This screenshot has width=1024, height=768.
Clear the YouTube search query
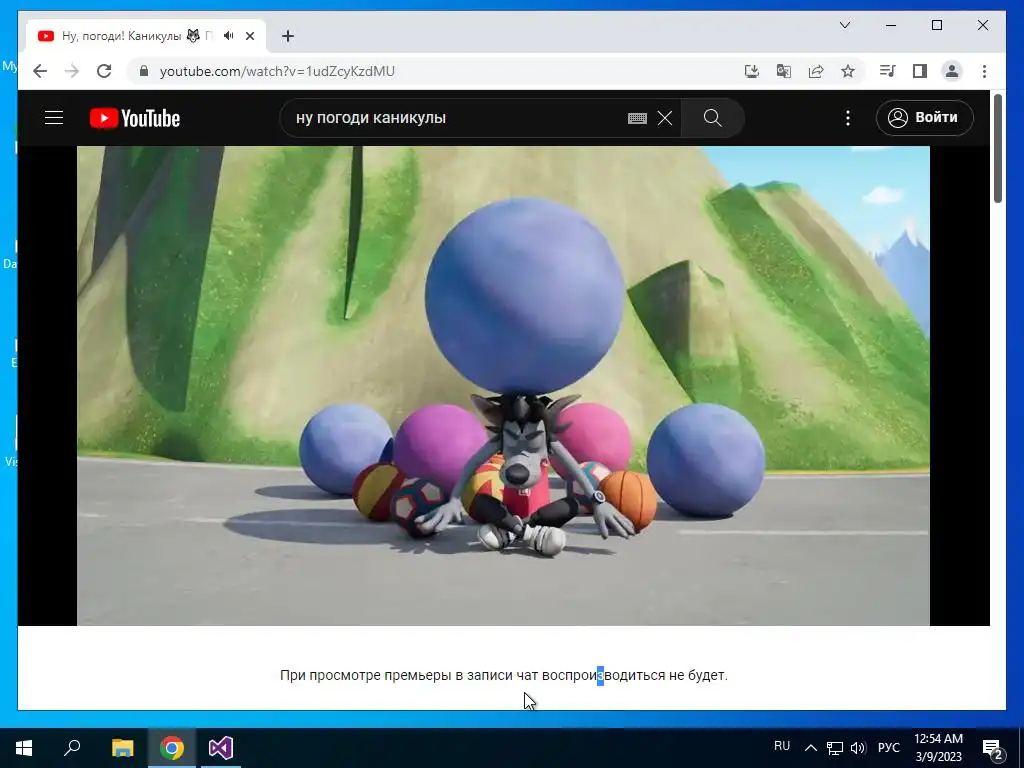tap(665, 118)
